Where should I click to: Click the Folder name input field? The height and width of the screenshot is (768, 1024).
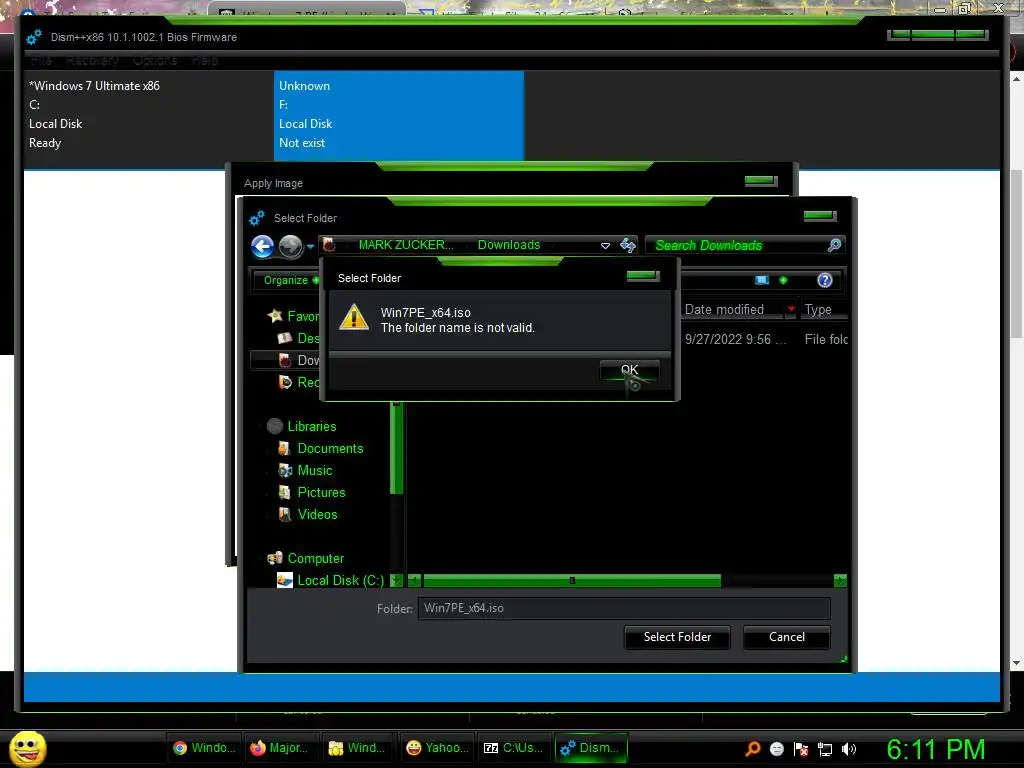[x=624, y=608]
